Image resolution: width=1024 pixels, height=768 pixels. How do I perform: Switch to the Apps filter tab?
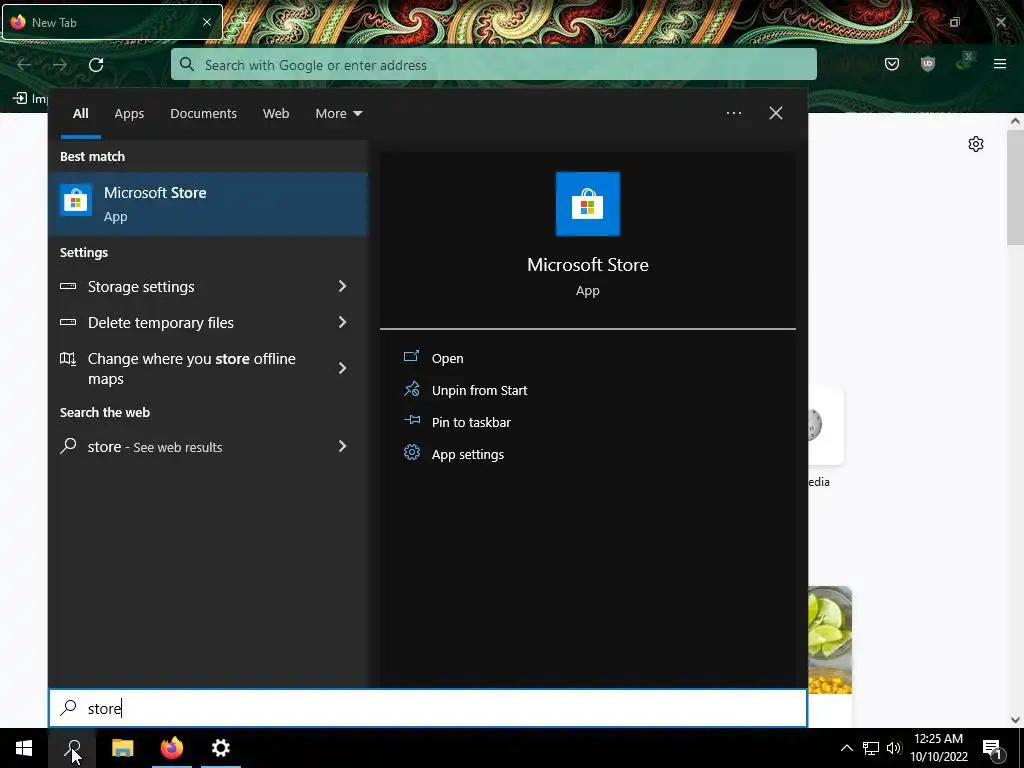click(129, 114)
